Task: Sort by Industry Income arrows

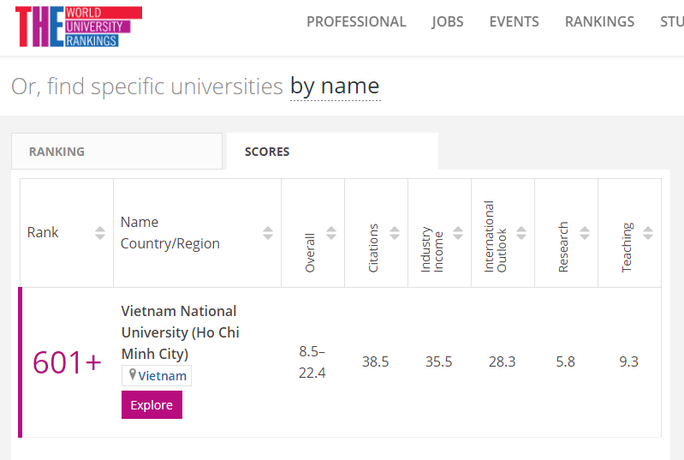Action: [457, 233]
